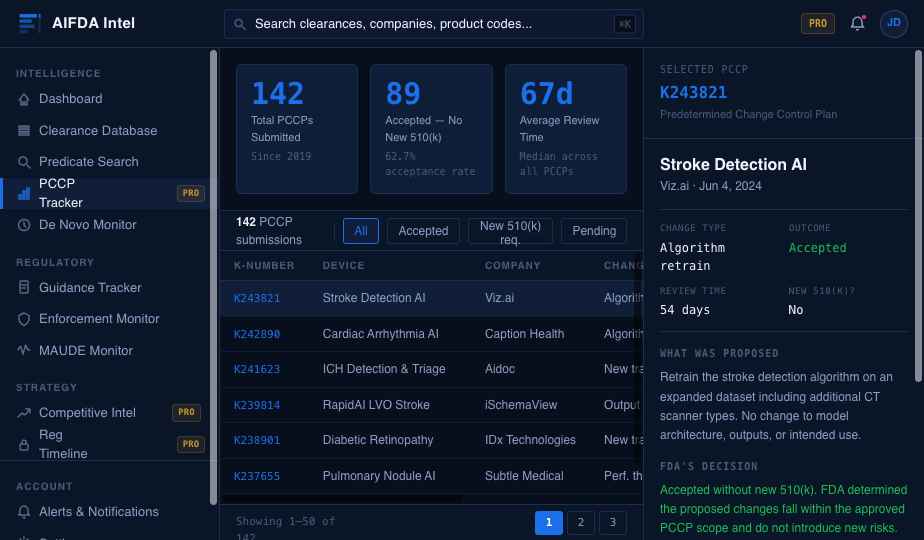Image resolution: width=924 pixels, height=540 pixels.
Task: Click the PCCP Tracker bar chart icon
Action: tap(24, 193)
